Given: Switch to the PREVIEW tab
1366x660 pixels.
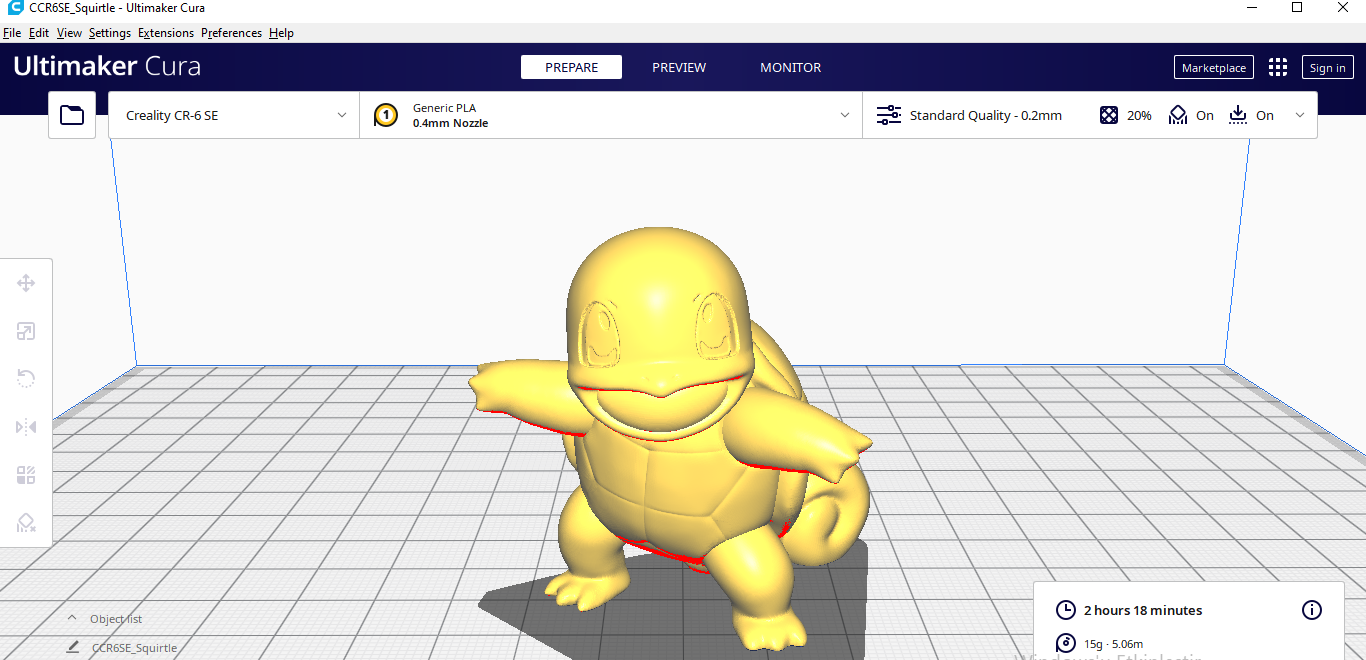Looking at the screenshot, I should [679, 67].
